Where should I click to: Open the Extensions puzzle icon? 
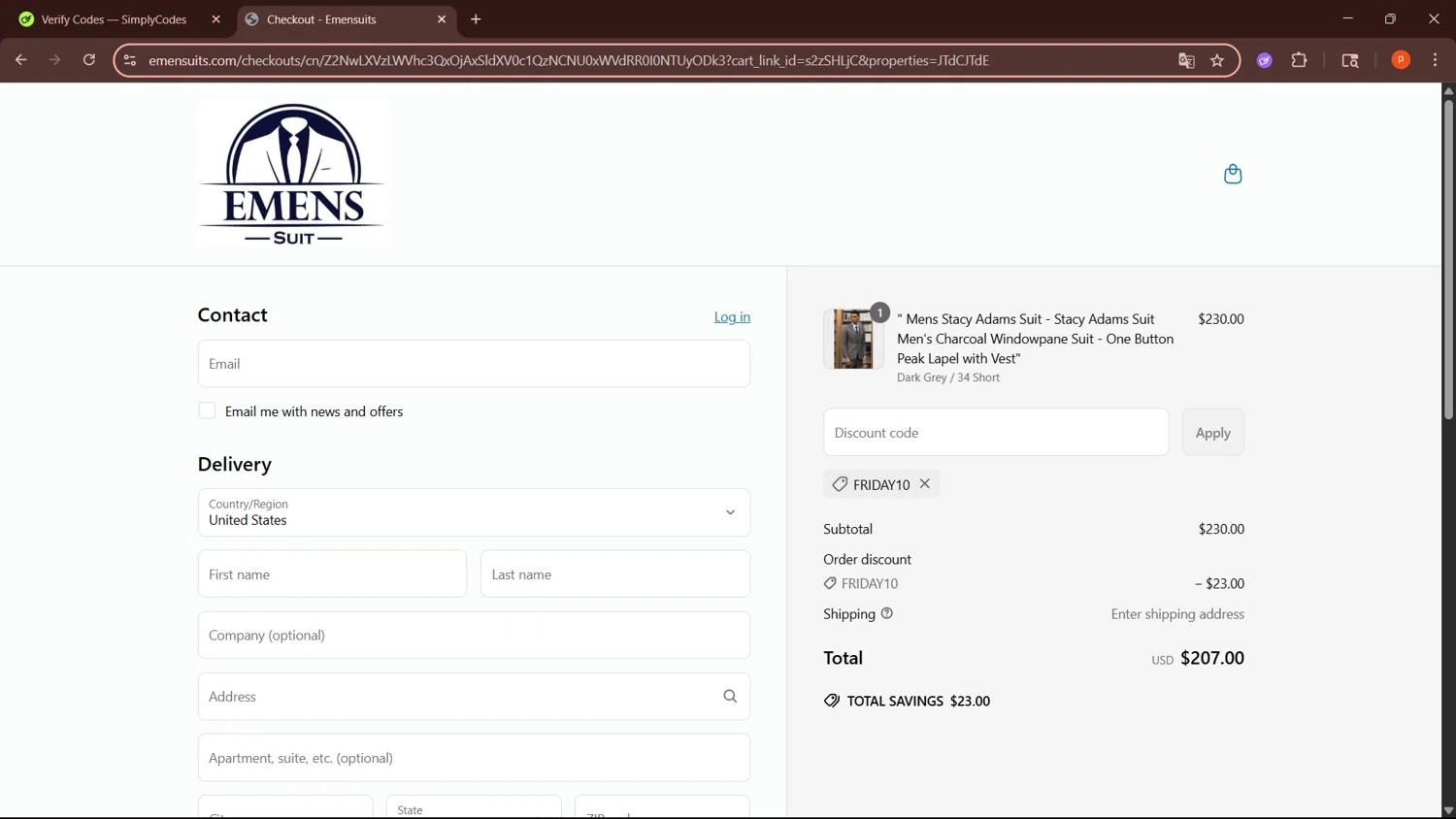click(1299, 60)
